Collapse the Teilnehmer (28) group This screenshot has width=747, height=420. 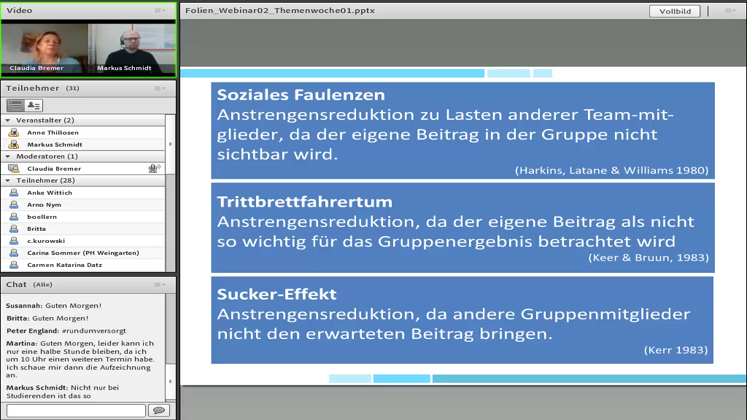[8, 180]
